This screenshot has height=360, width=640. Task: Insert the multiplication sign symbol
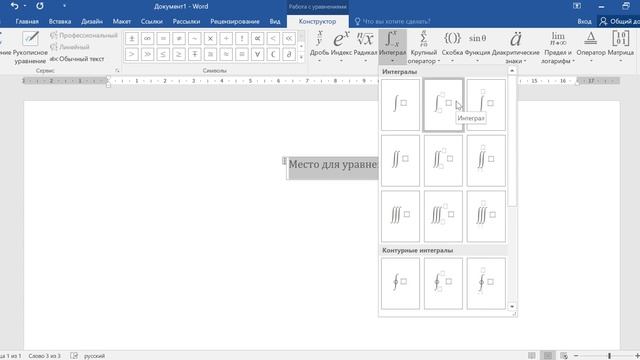pyautogui.click(x=210, y=39)
